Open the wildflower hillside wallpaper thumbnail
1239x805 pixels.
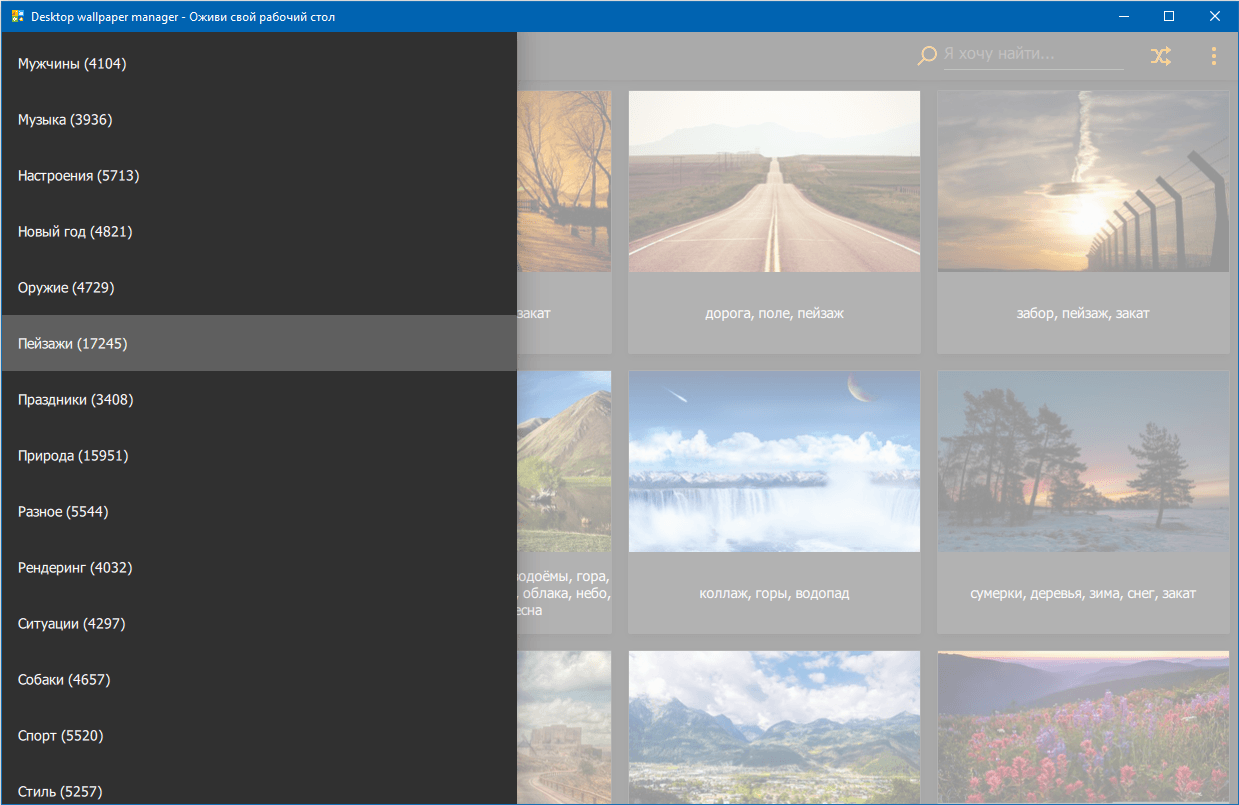click(x=1083, y=727)
